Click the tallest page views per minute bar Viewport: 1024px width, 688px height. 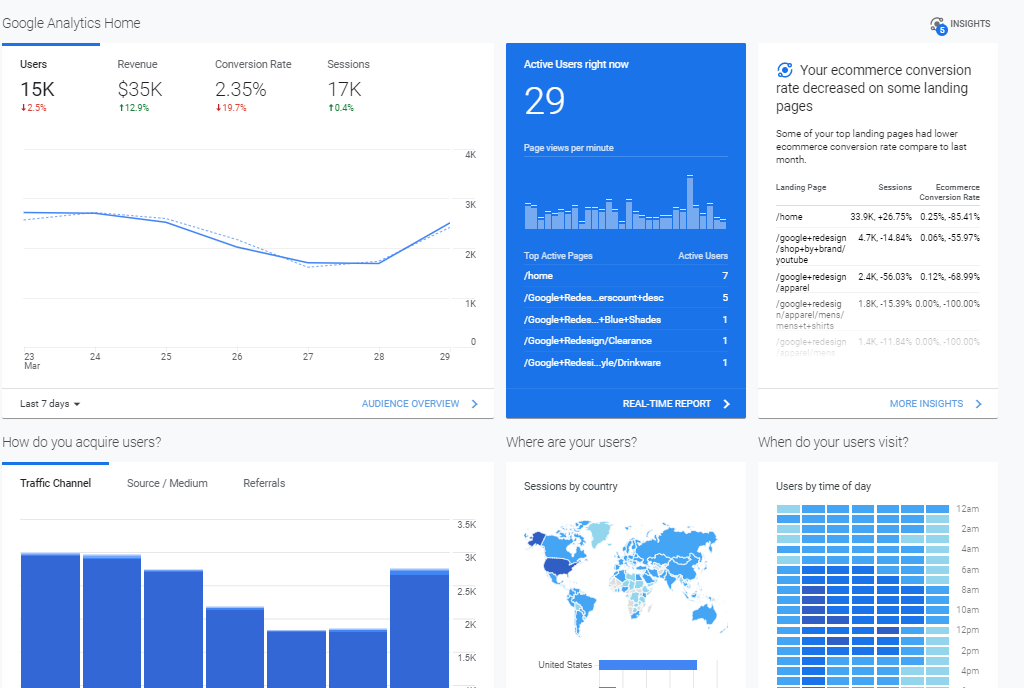pos(690,202)
